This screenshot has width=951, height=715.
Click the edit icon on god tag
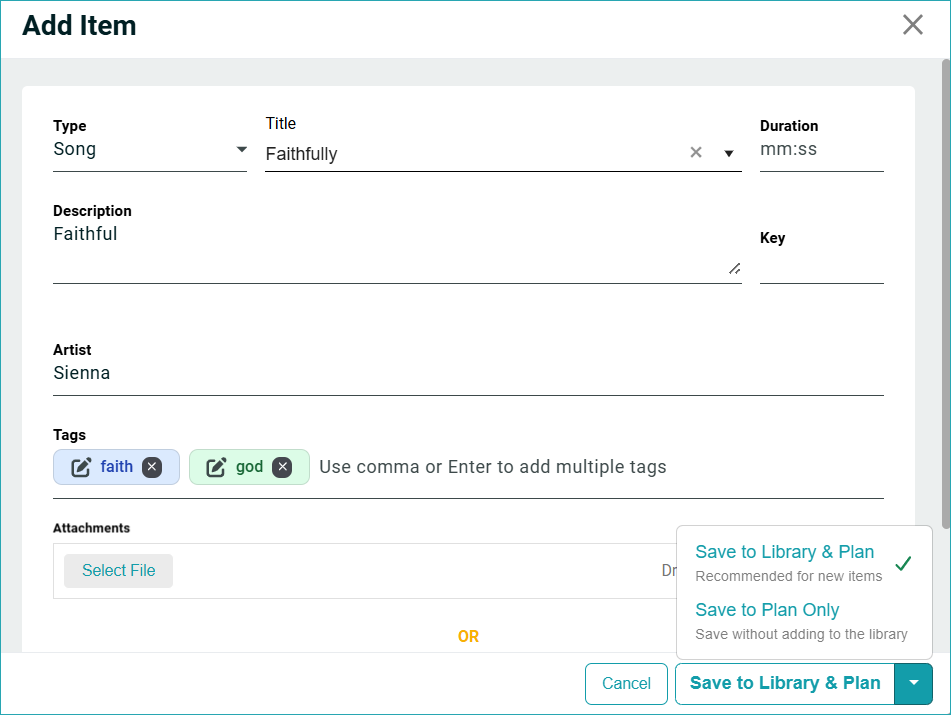point(216,467)
